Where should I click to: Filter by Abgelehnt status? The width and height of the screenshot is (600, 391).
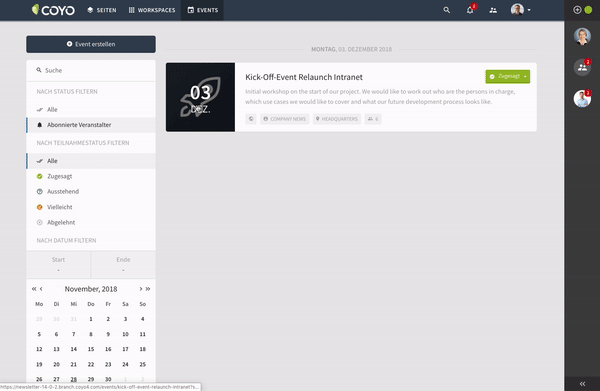click(x=91, y=222)
